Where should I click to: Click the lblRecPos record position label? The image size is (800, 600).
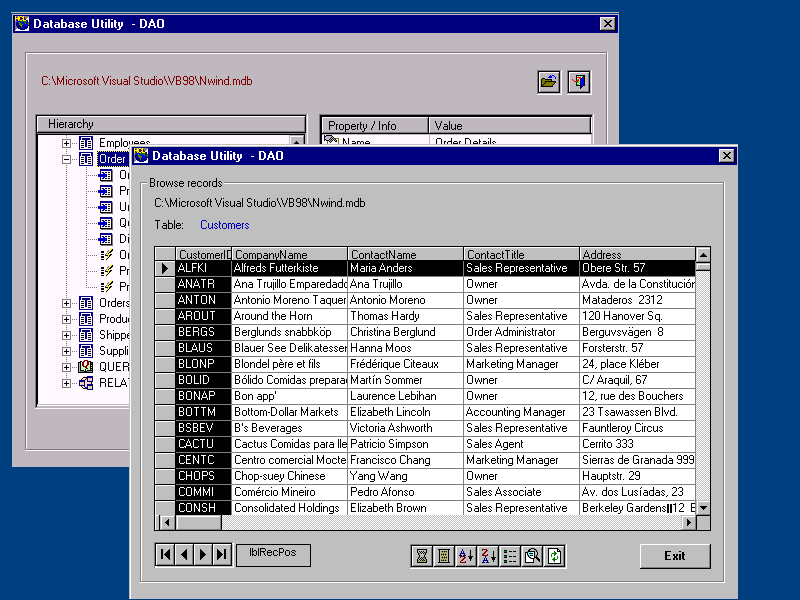point(273,555)
